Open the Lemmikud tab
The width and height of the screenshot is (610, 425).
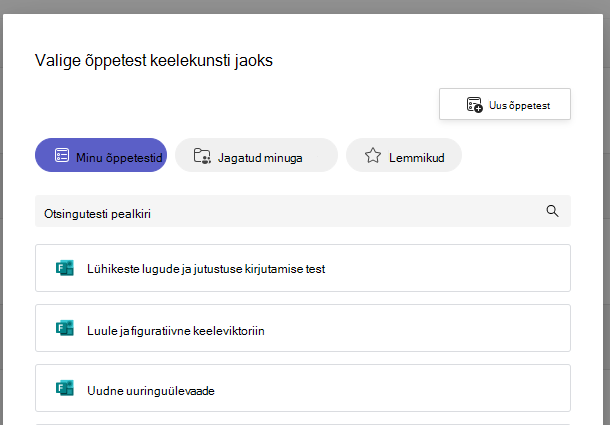click(404, 155)
